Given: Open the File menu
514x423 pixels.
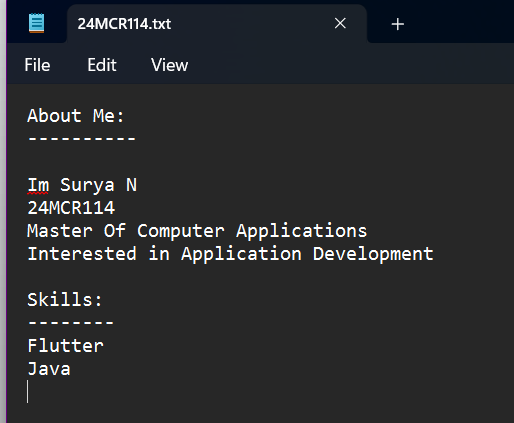Looking at the screenshot, I should [x=37, y=65].
